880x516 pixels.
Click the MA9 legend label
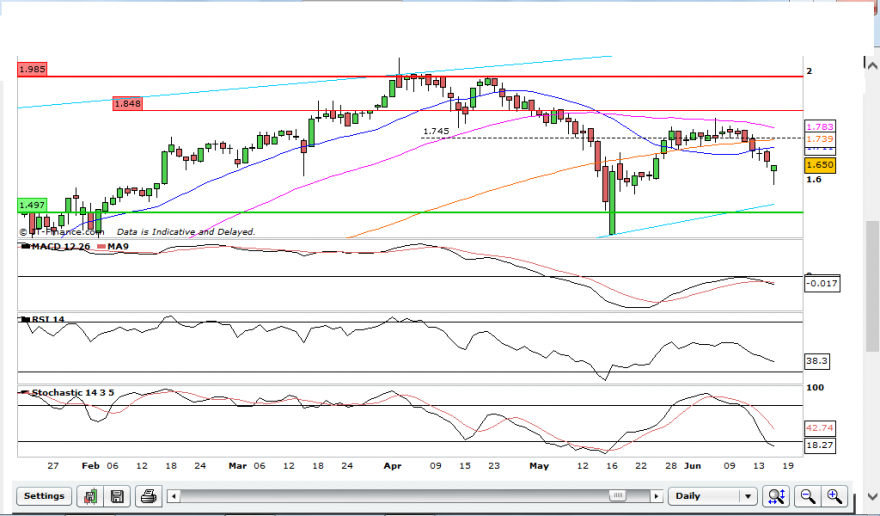118,246
